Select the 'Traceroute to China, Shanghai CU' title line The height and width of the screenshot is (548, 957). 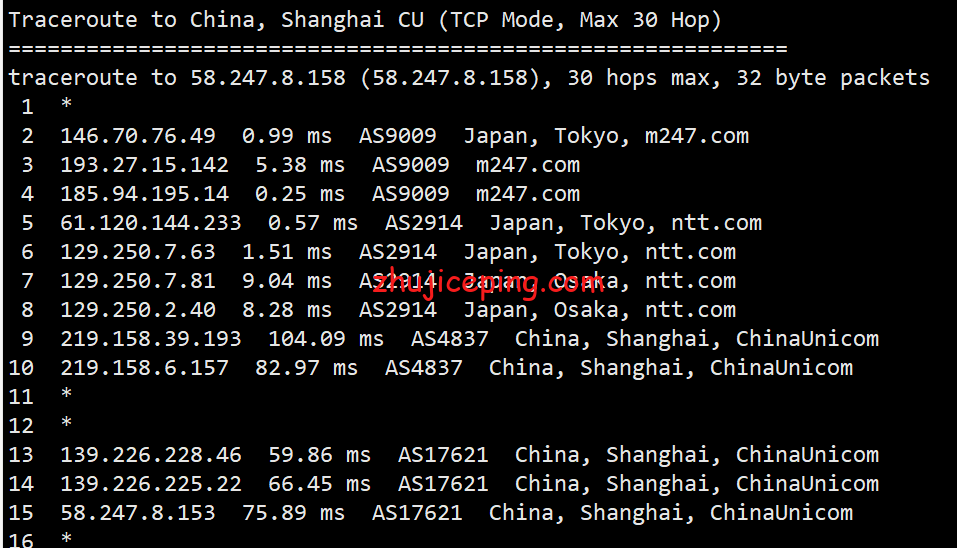click(x=365, y=20)
